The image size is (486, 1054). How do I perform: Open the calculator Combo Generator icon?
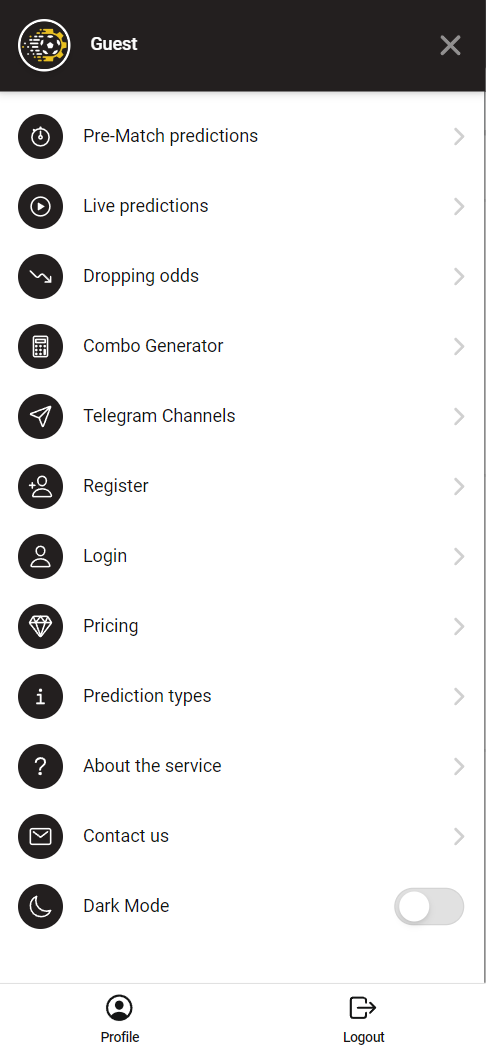40,346
